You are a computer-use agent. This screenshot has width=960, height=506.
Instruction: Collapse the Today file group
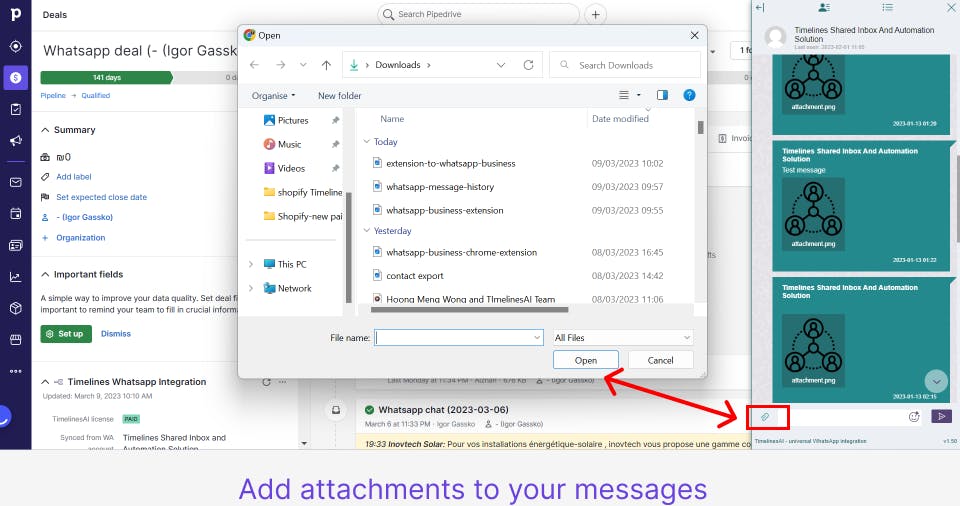click(367, 142)
